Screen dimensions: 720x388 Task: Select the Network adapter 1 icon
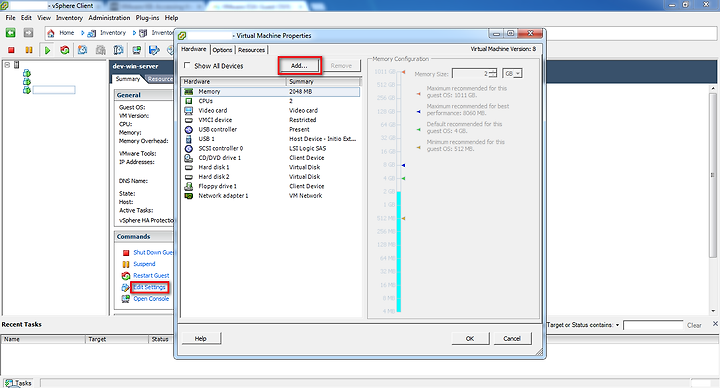click(x=188, y=196)
